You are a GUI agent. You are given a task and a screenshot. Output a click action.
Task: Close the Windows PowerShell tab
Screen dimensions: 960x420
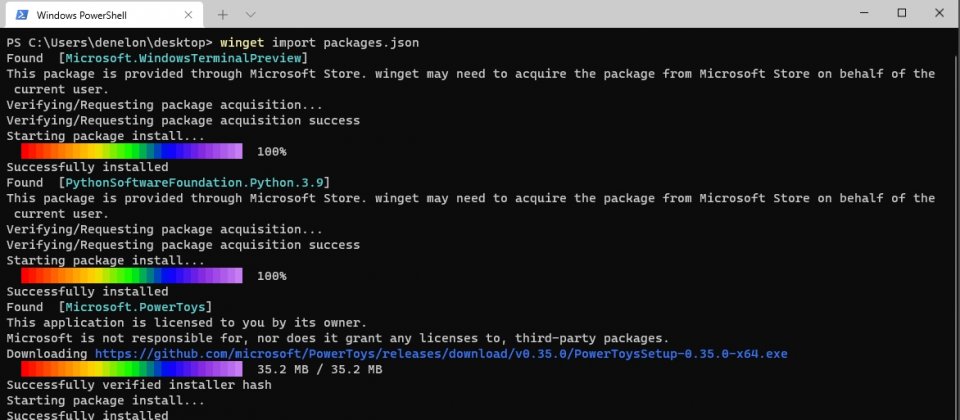click(x=188, y=15)
